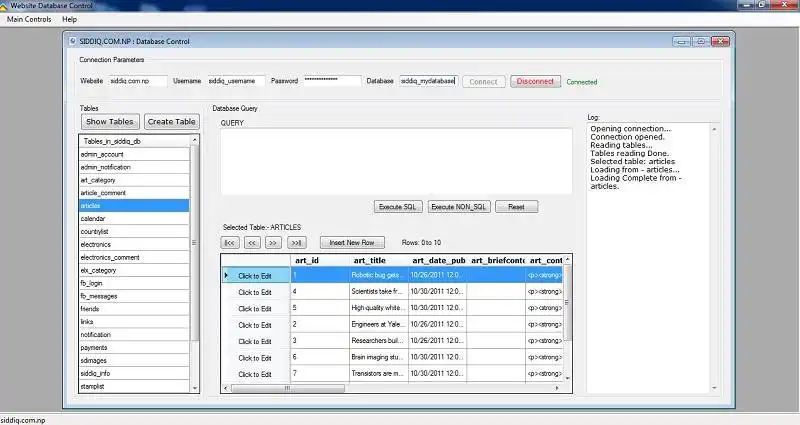
Task: Select calendar table
Action: point(134,218)
